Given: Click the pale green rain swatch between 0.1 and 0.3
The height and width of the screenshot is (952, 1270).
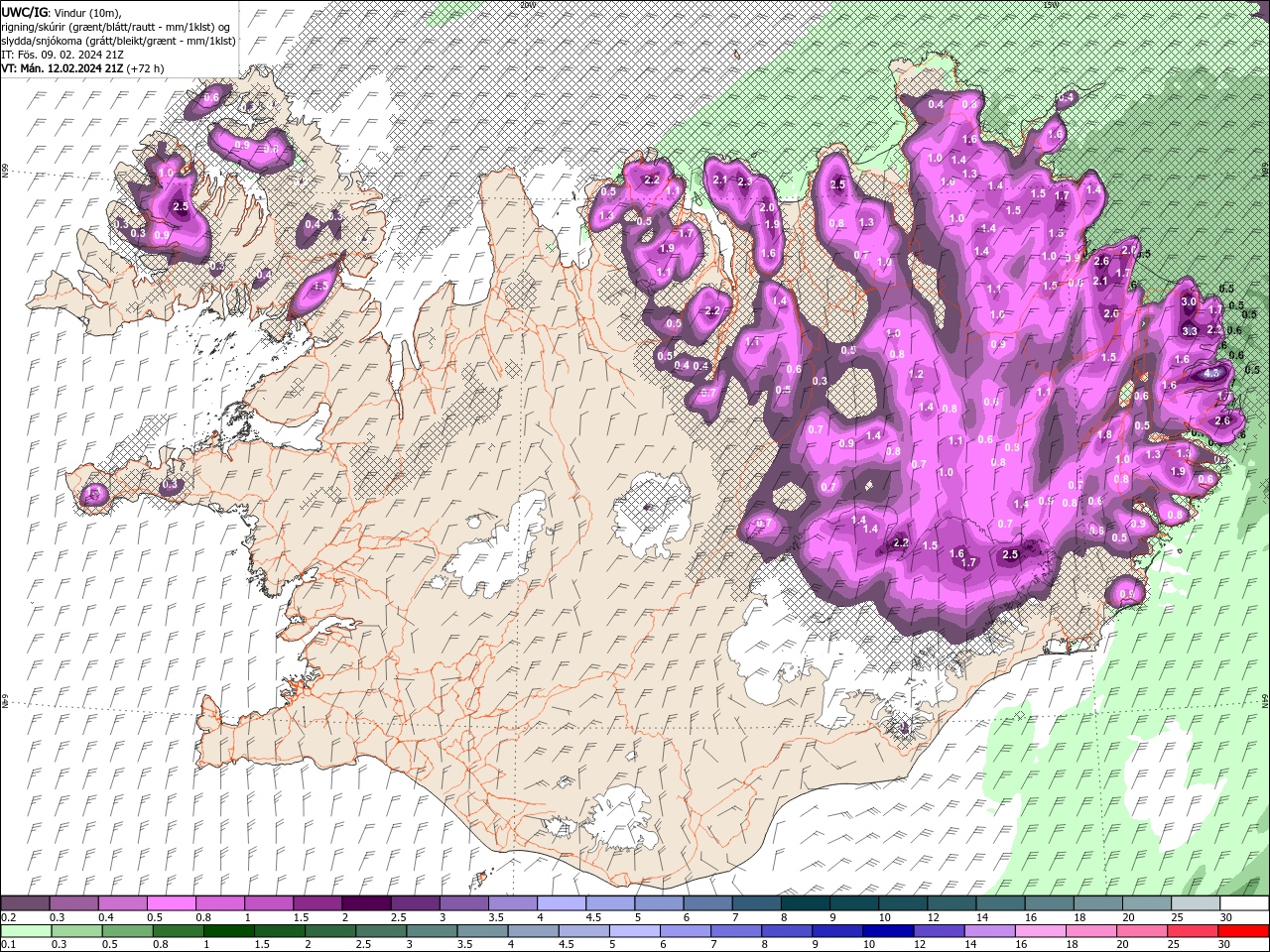Looking at the screenshot, I should pos(28,931).
